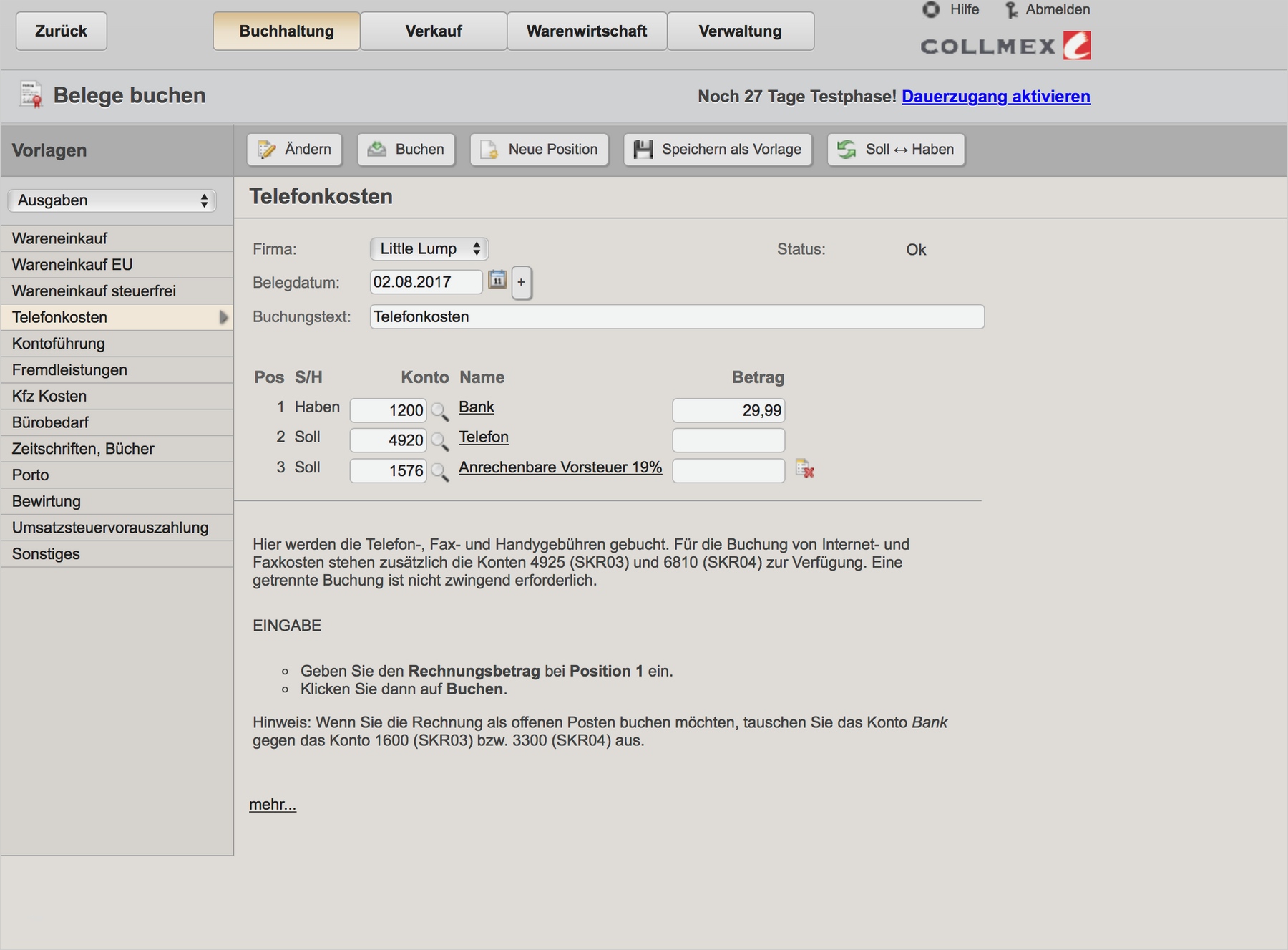
Task: Search account for Konto 1576
Action: [440, 472]
